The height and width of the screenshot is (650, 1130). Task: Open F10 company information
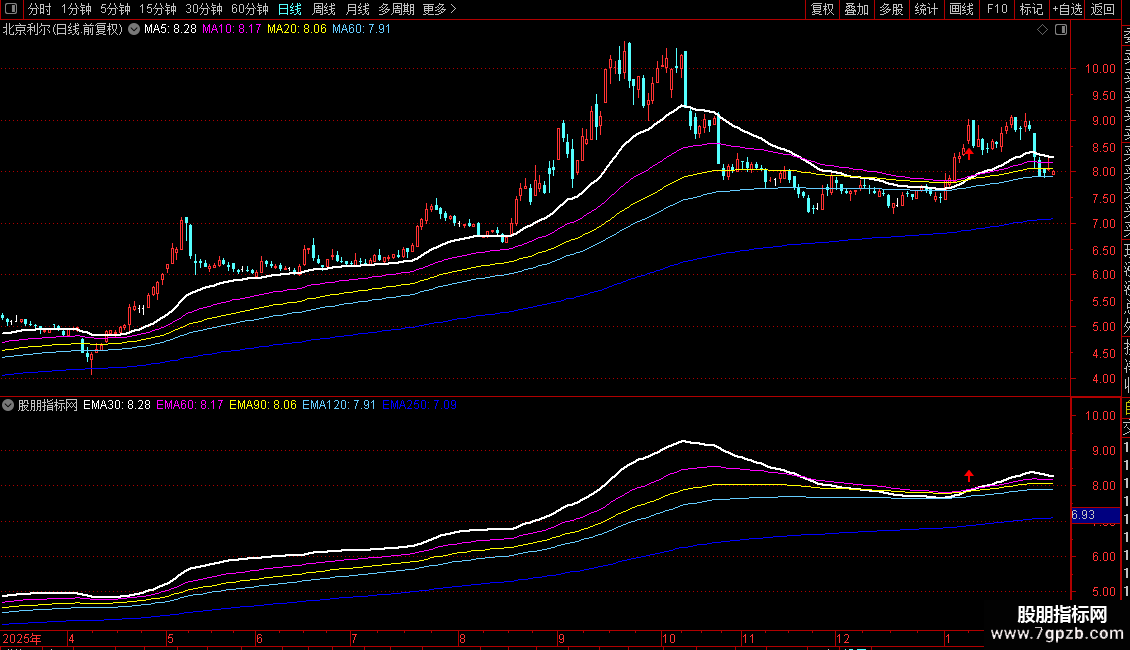997,9
